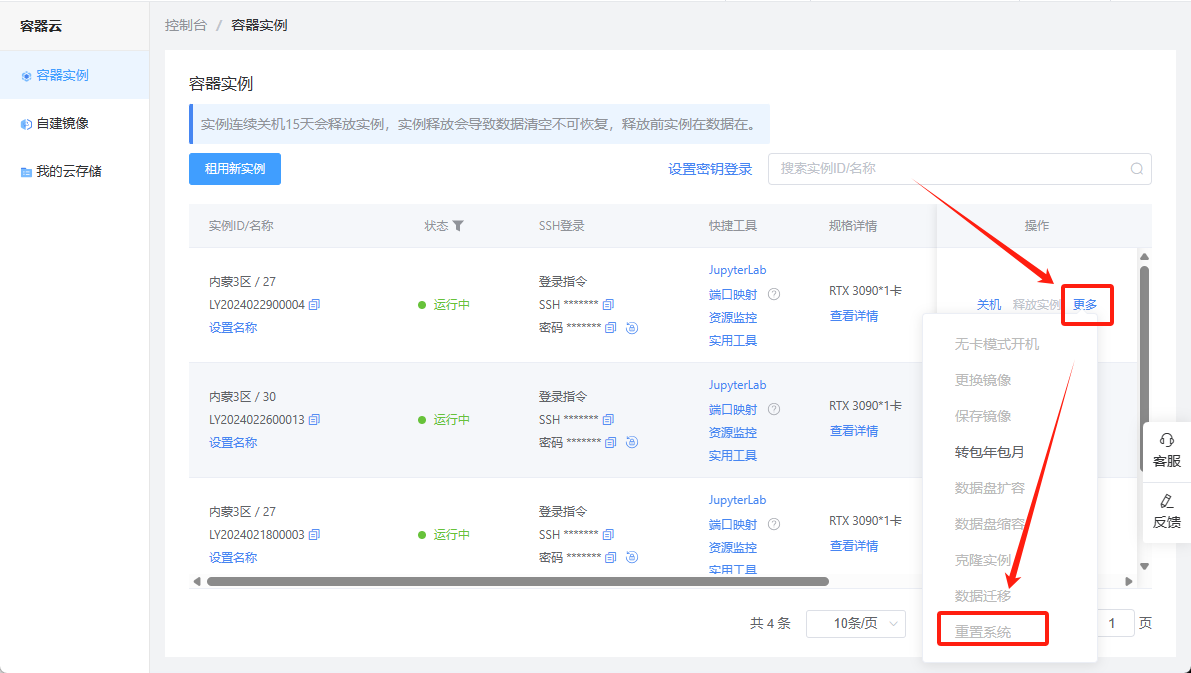Select 无卡模式开机 from menu
The width and height of the screenshot is (1191, 673).
[x=997, y=344]
